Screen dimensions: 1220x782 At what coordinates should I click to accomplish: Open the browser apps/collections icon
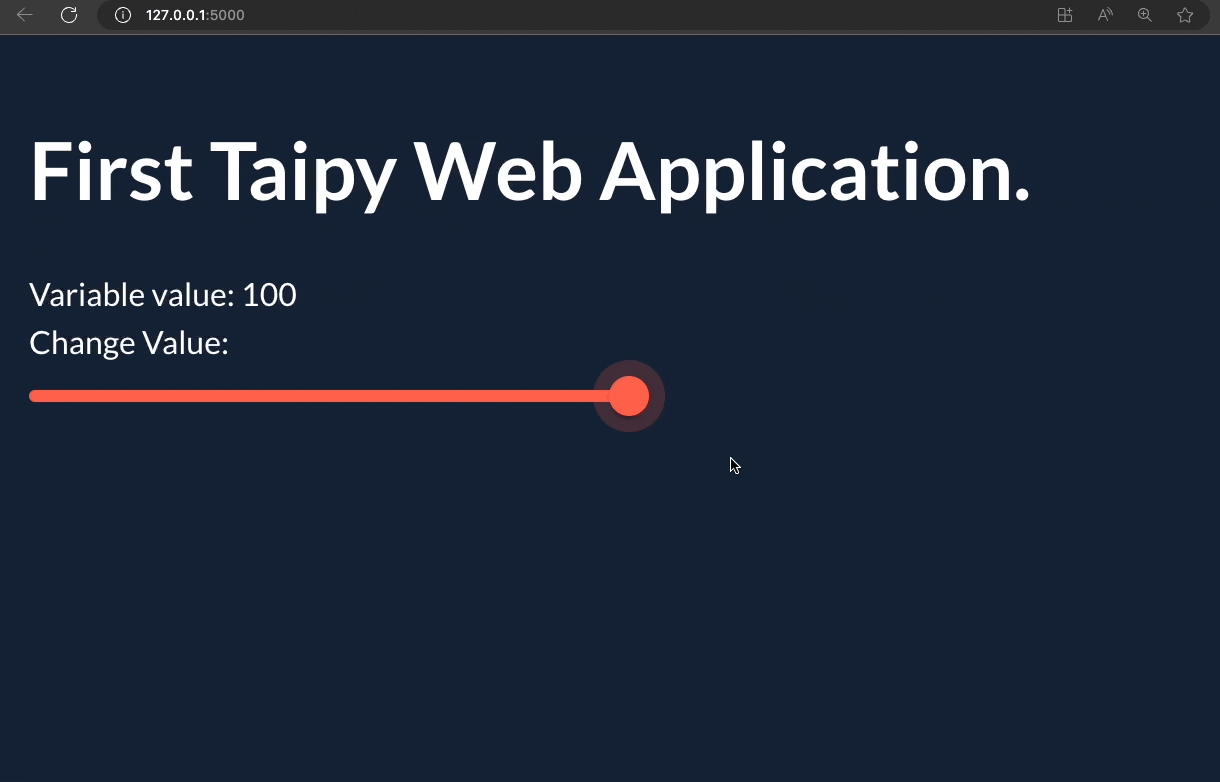[x=1064, y=15]
